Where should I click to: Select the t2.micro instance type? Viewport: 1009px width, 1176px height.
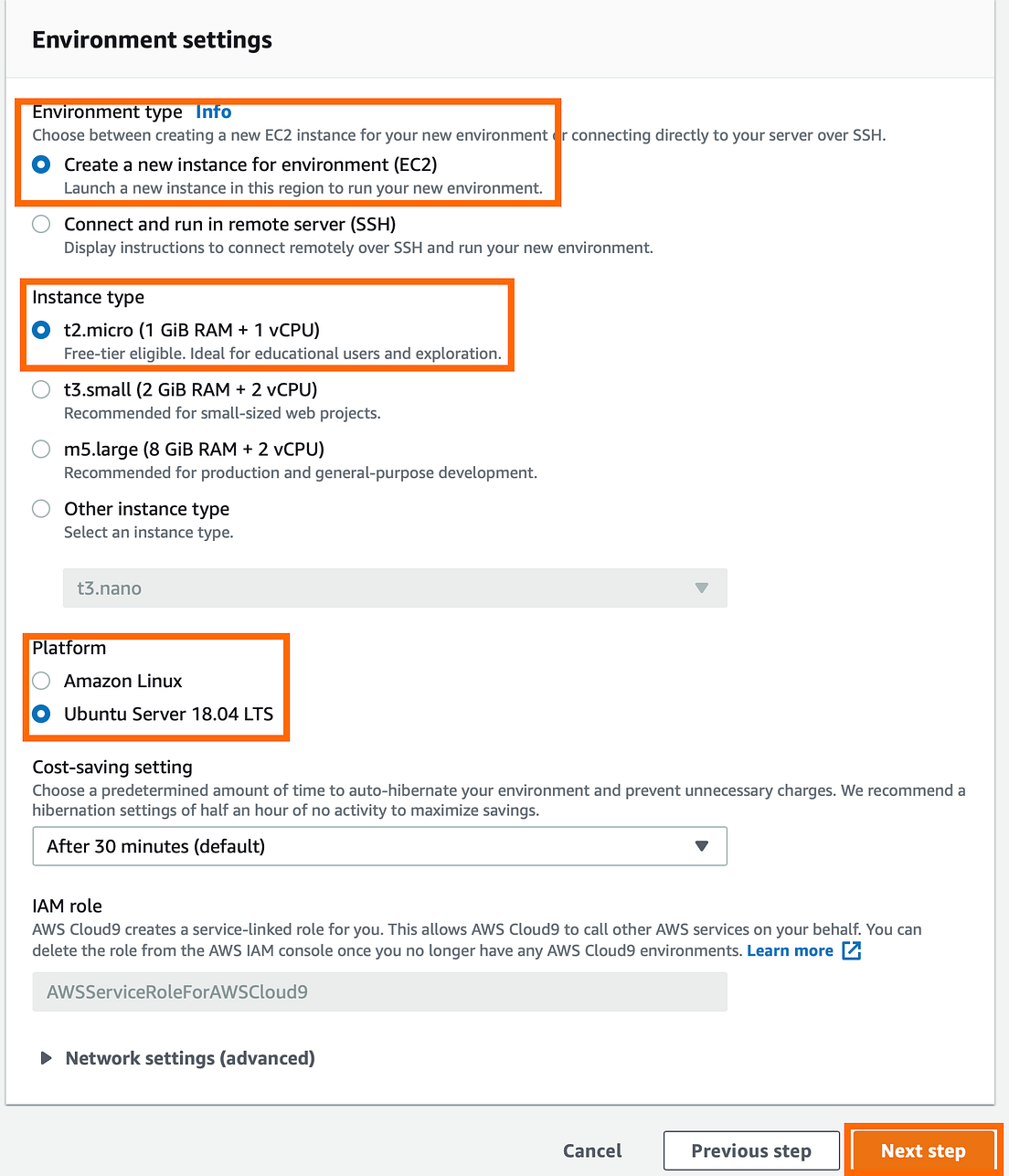pyautogui.click(x=40, y=330)
